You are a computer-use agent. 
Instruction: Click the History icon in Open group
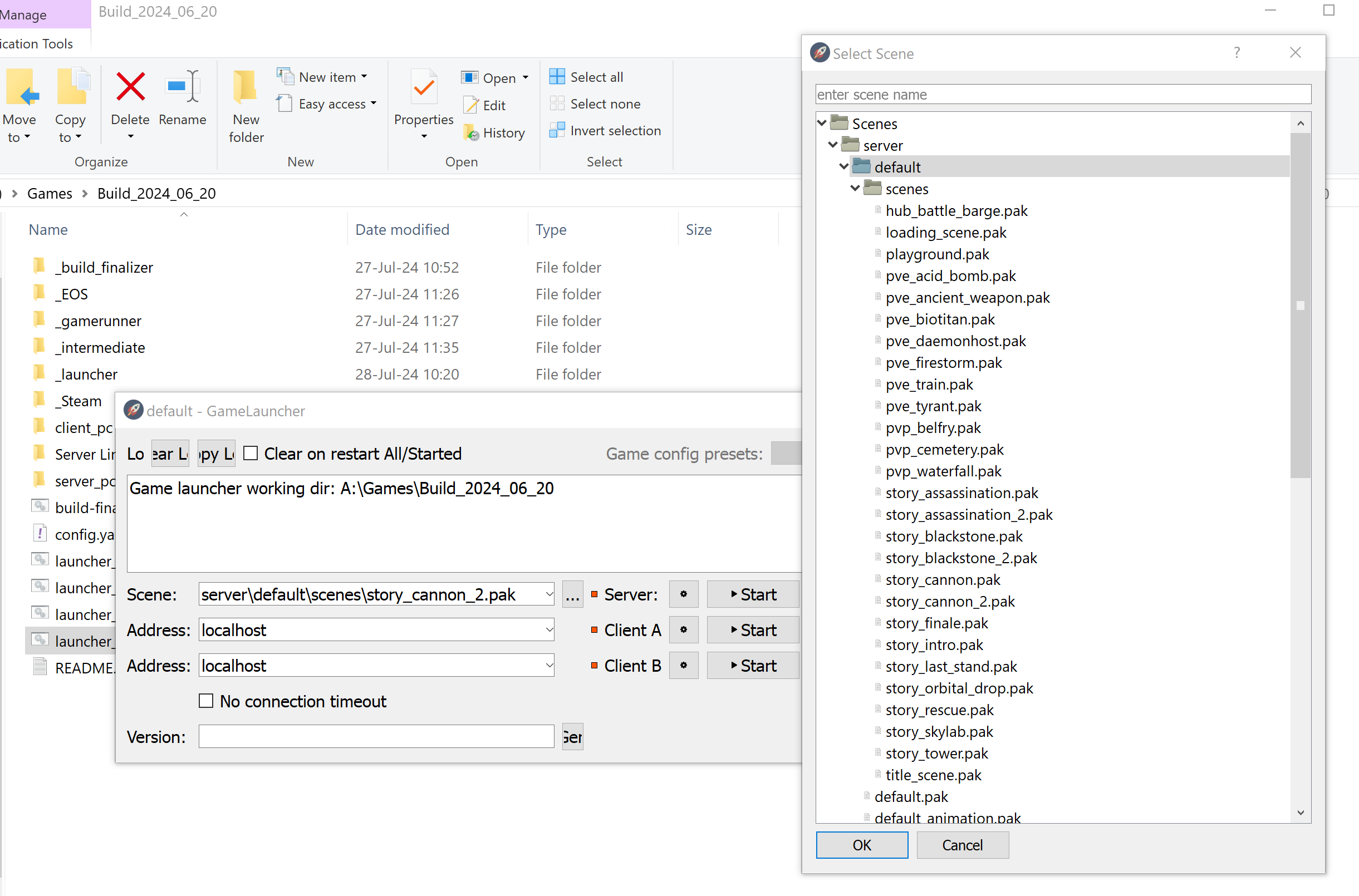[x=471, y=133]
